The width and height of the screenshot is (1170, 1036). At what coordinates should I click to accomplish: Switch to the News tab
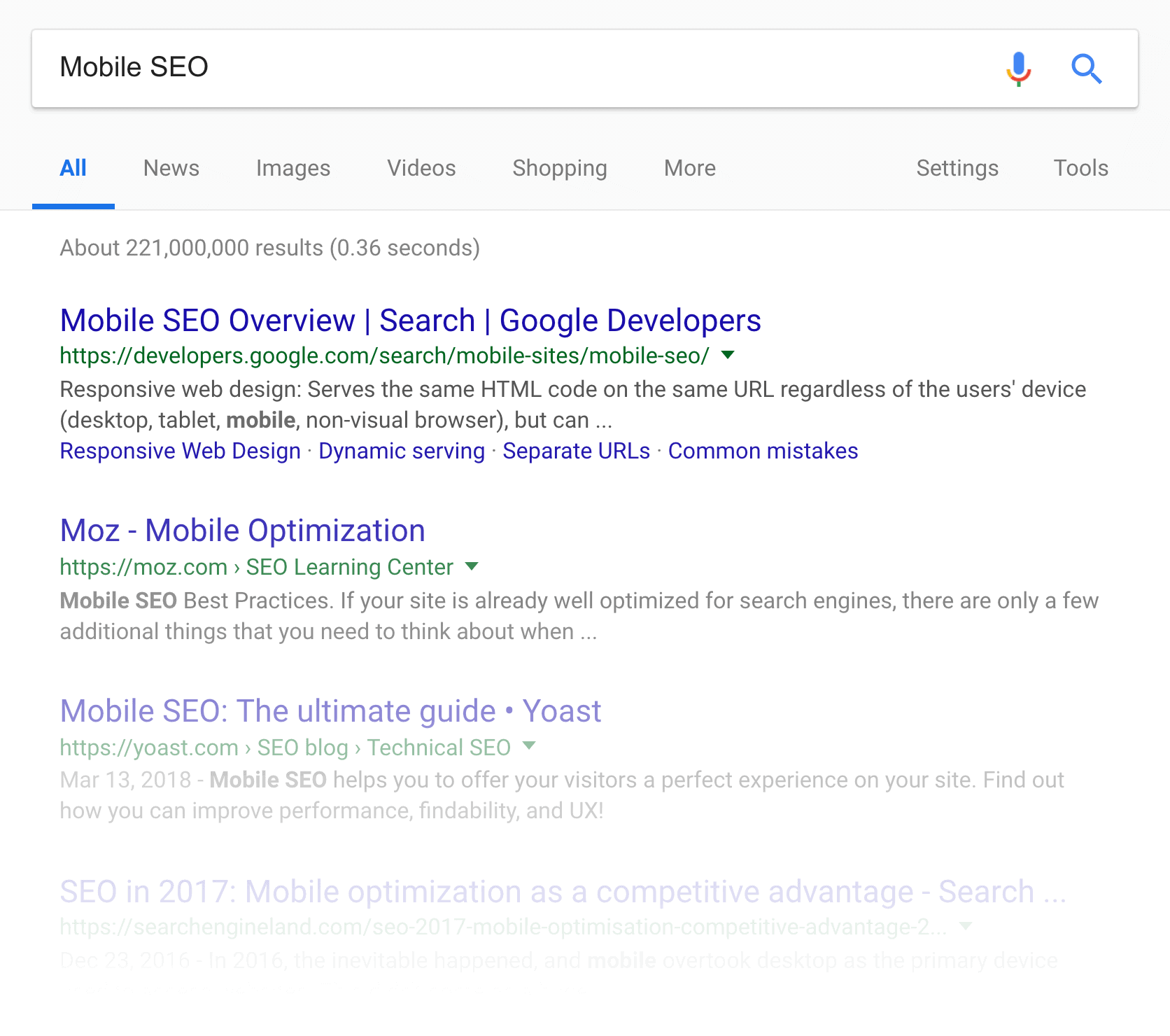(171, 168)
